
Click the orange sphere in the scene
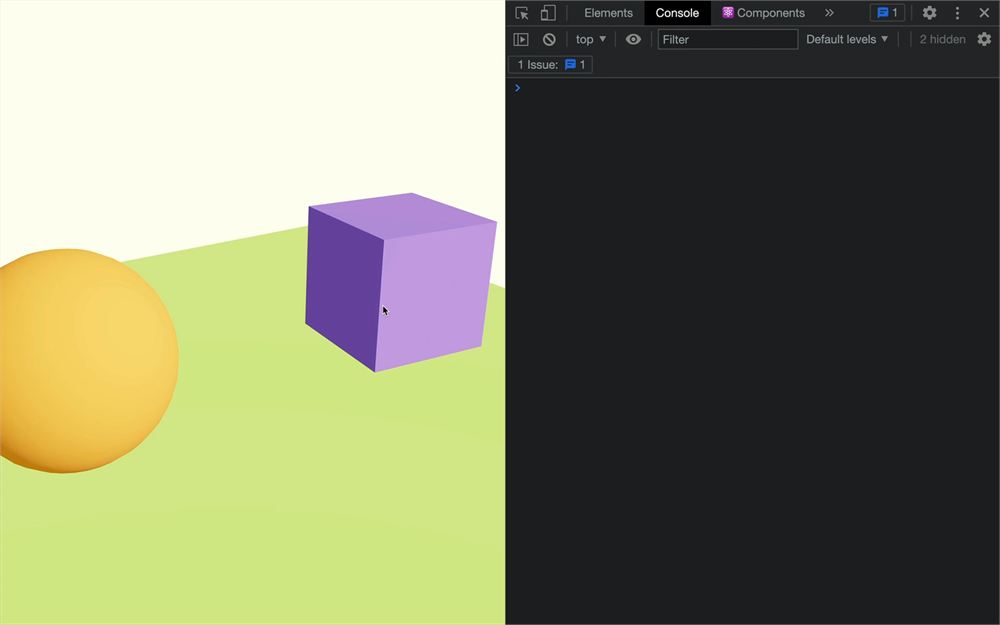pos(88,361)
